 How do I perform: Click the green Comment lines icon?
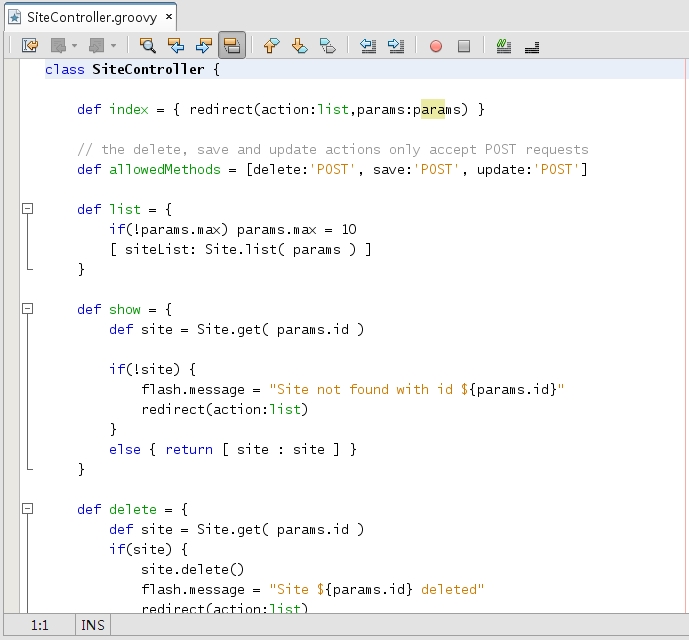(504, 45)
